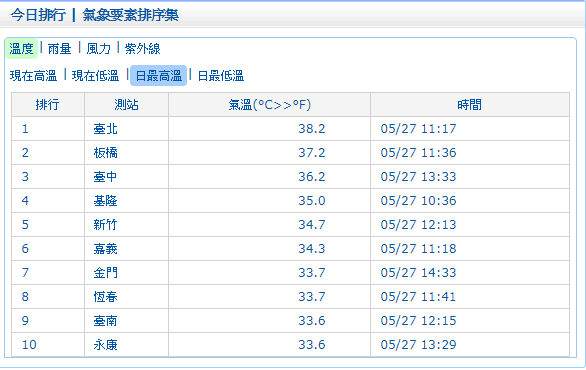Image resolution: width=586 pixels, height=370 pixels.
Task: Click the 36.2 temperature value
Action: tap(312, 177)
